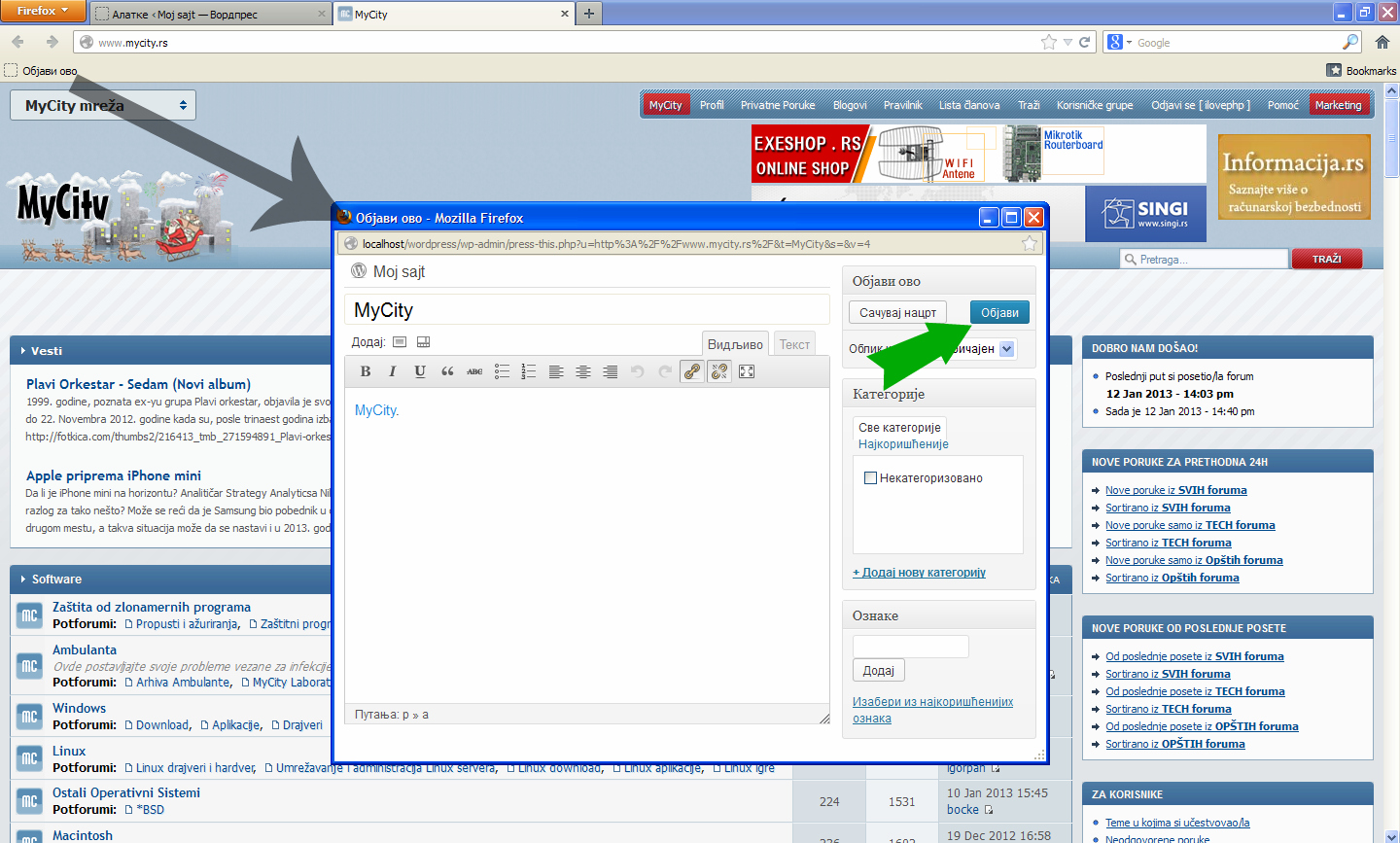Apply bold formatting in the post editor
This screenshot has height=843, width=1400.
(x=366, y=371)
